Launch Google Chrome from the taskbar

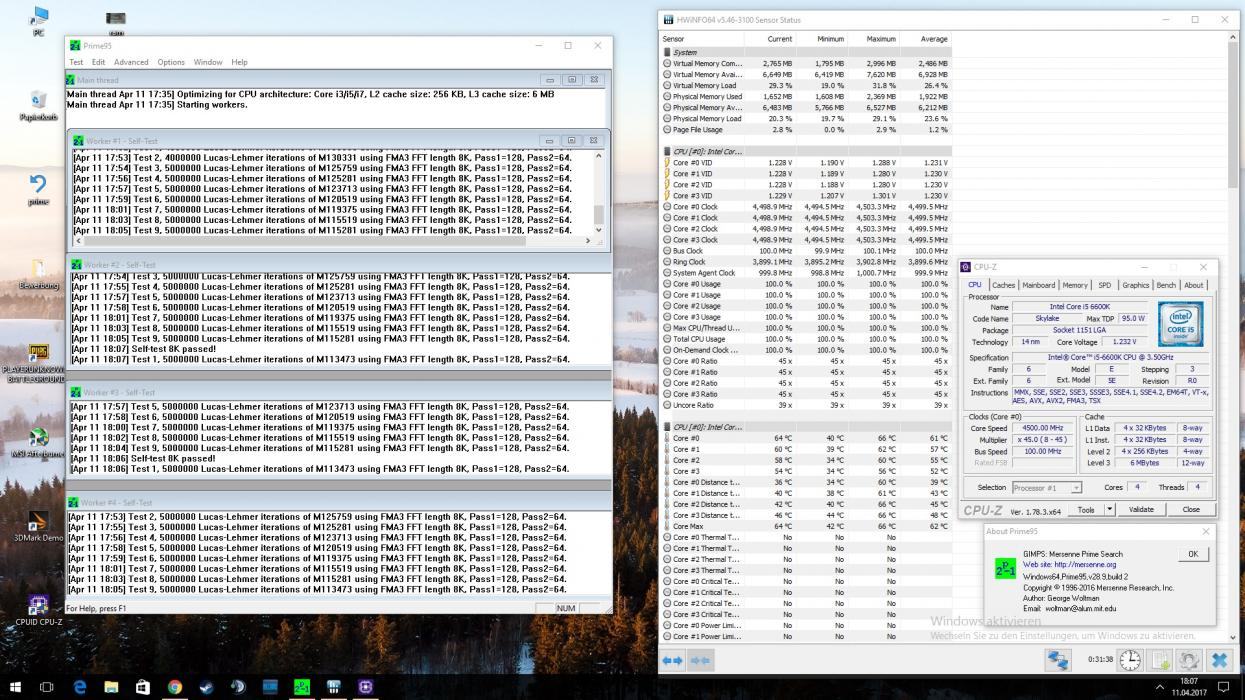(175, 687)
